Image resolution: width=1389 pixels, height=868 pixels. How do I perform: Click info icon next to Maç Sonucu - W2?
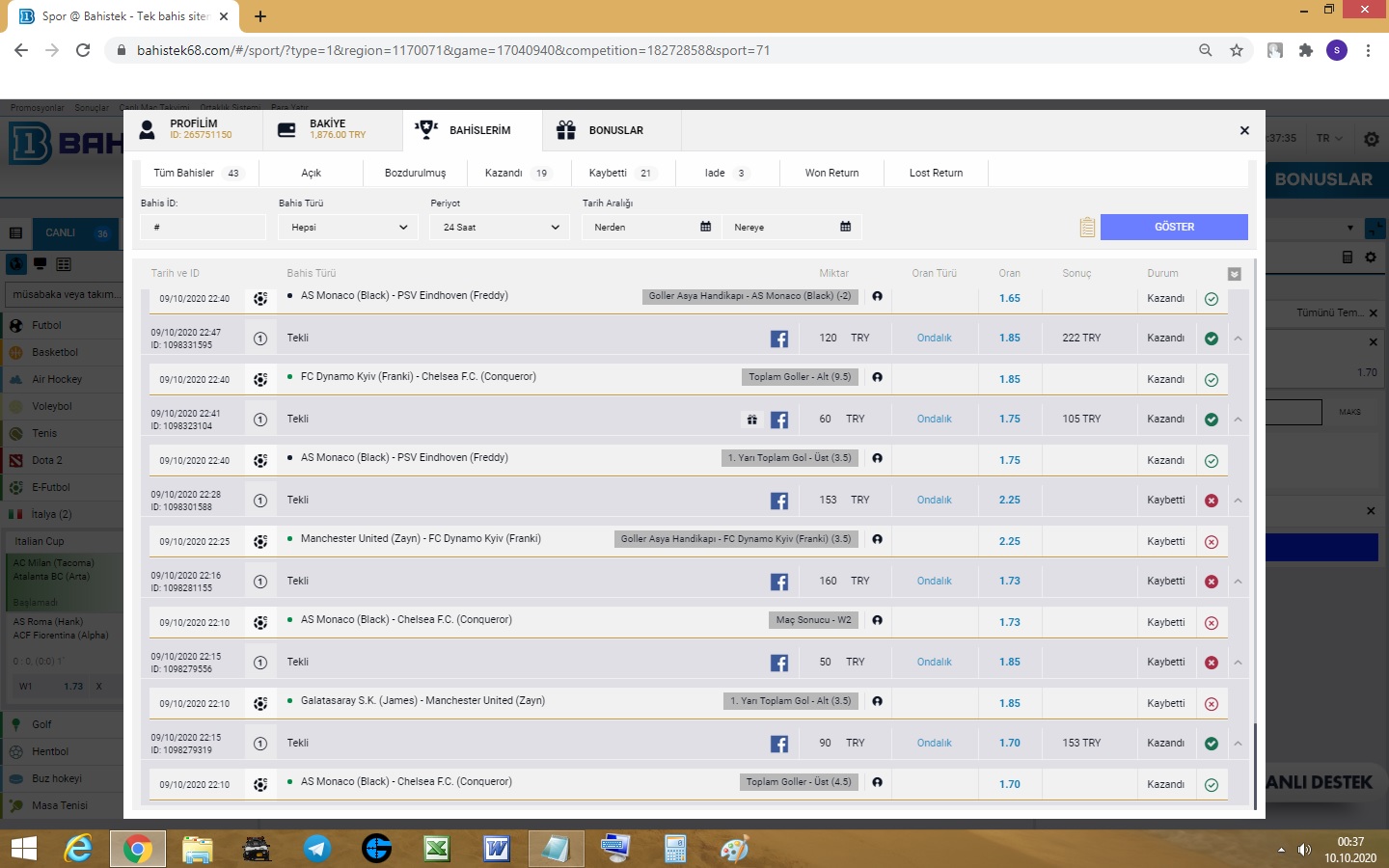click(877, 620)
